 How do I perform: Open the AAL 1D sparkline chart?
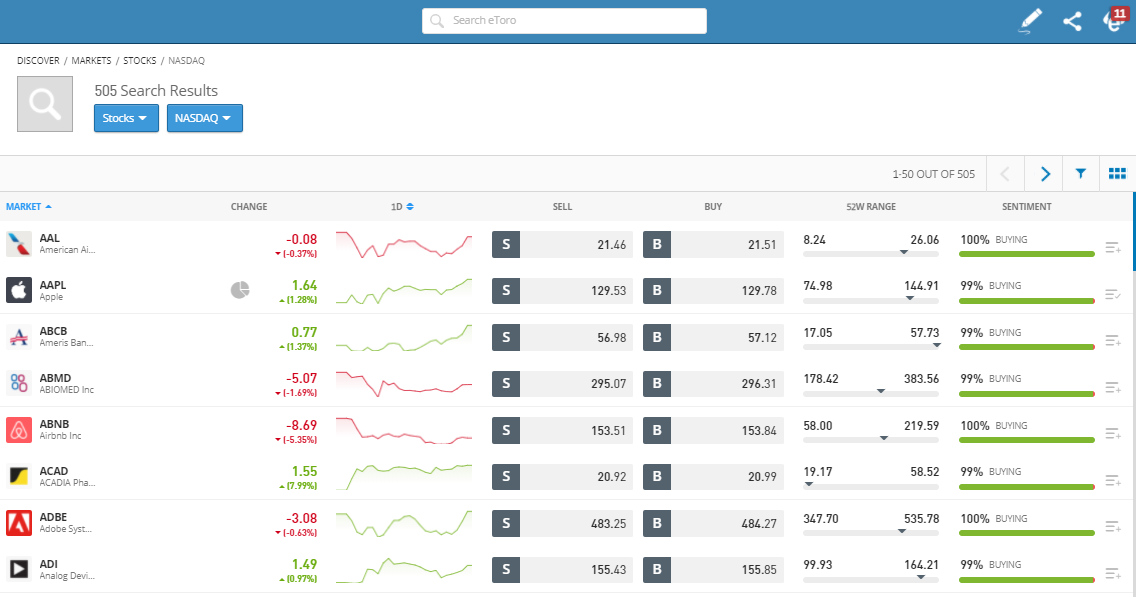[x=404, y=245]
